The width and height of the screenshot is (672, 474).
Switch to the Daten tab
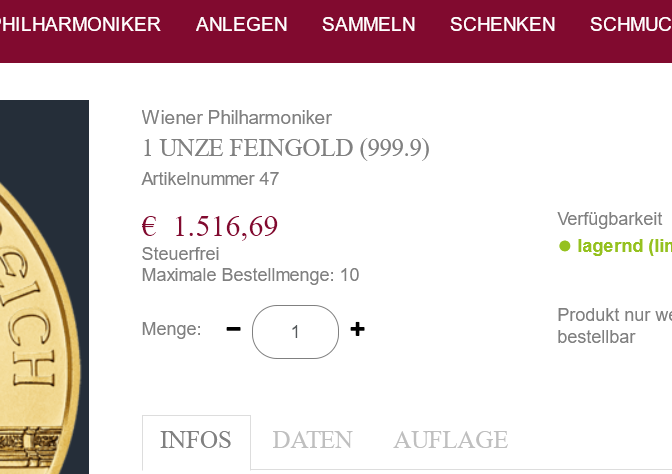pos(312,440)
